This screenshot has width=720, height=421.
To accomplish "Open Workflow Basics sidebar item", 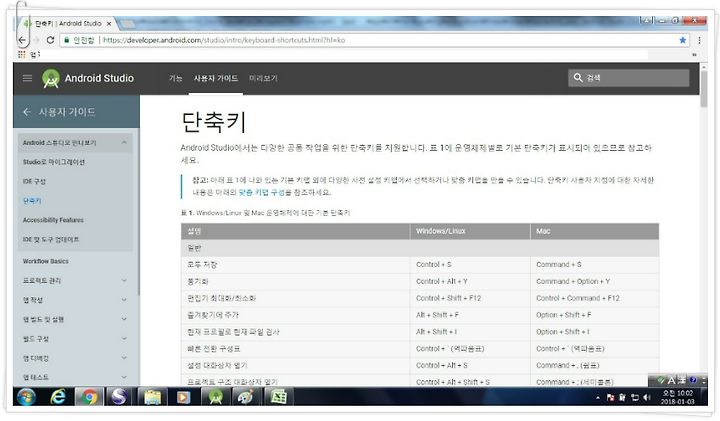I will [45, 261].
